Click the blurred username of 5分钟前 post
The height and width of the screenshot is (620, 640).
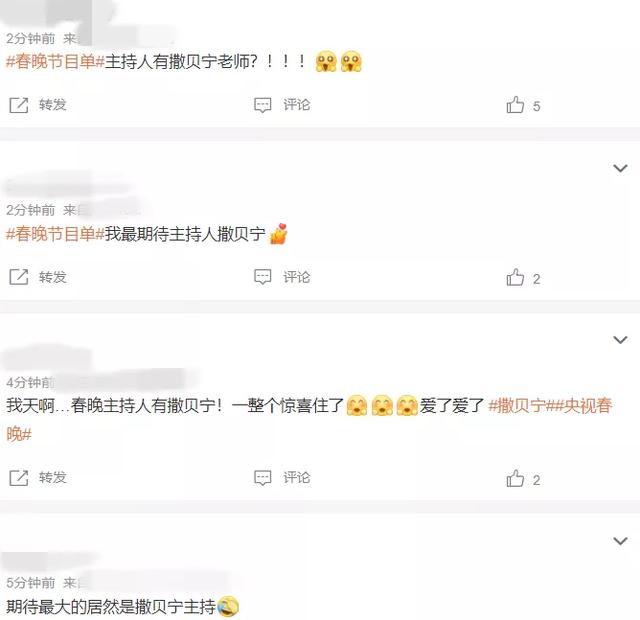pyautogui.click(x=49, y=560)
